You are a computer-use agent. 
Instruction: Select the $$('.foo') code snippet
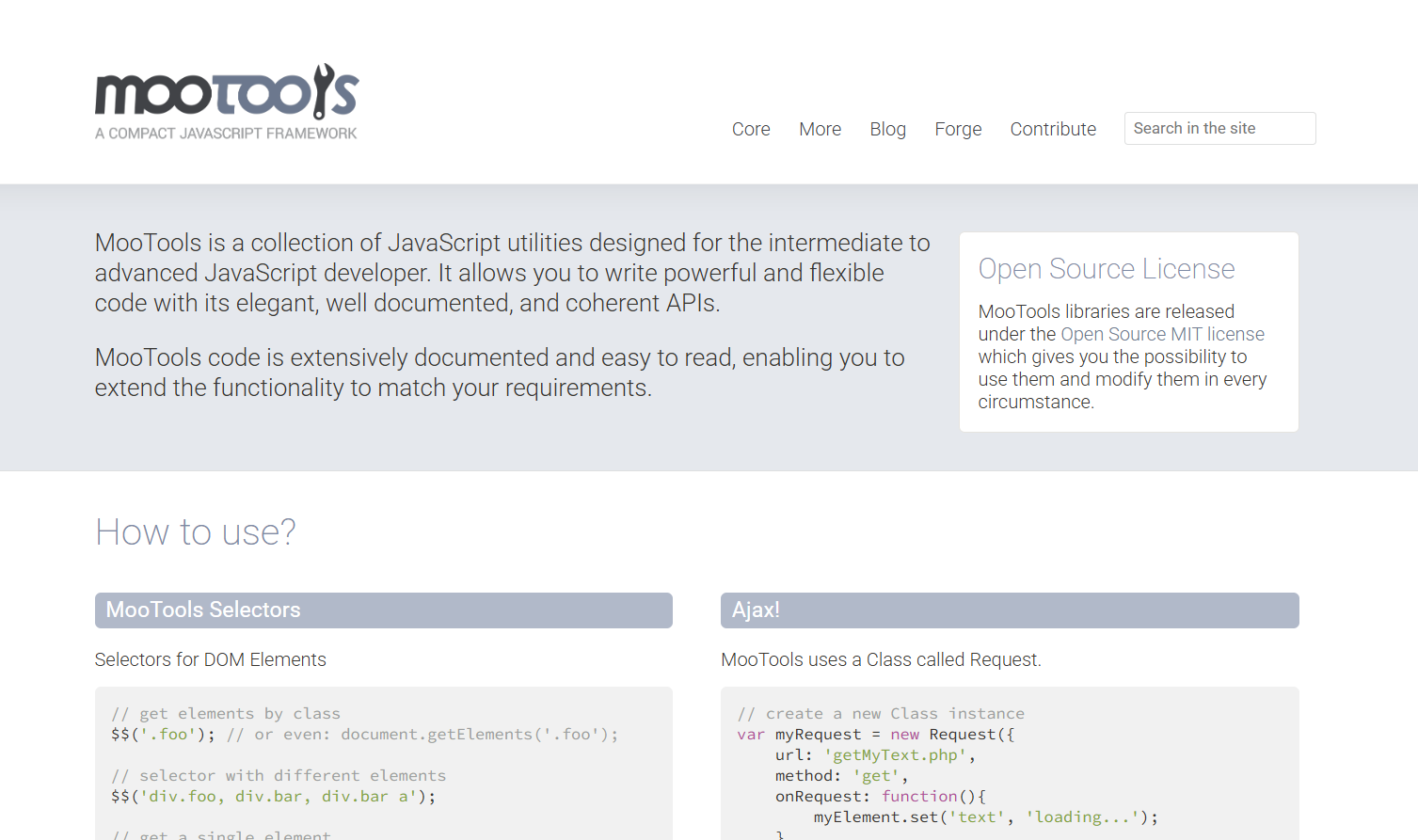point(158,734)
